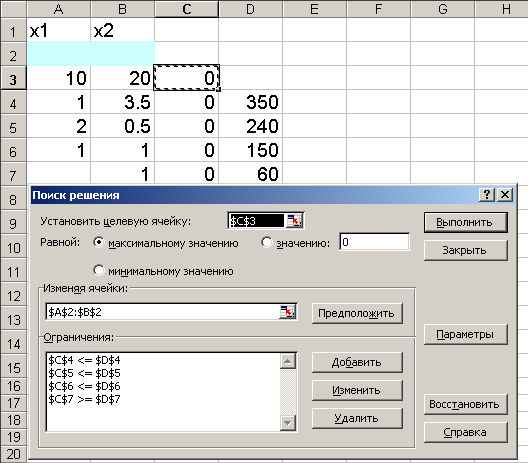This screenshot has width=528, height=463.
Task: Click cell A3 with value 10
Action: [x=59, y=78]
